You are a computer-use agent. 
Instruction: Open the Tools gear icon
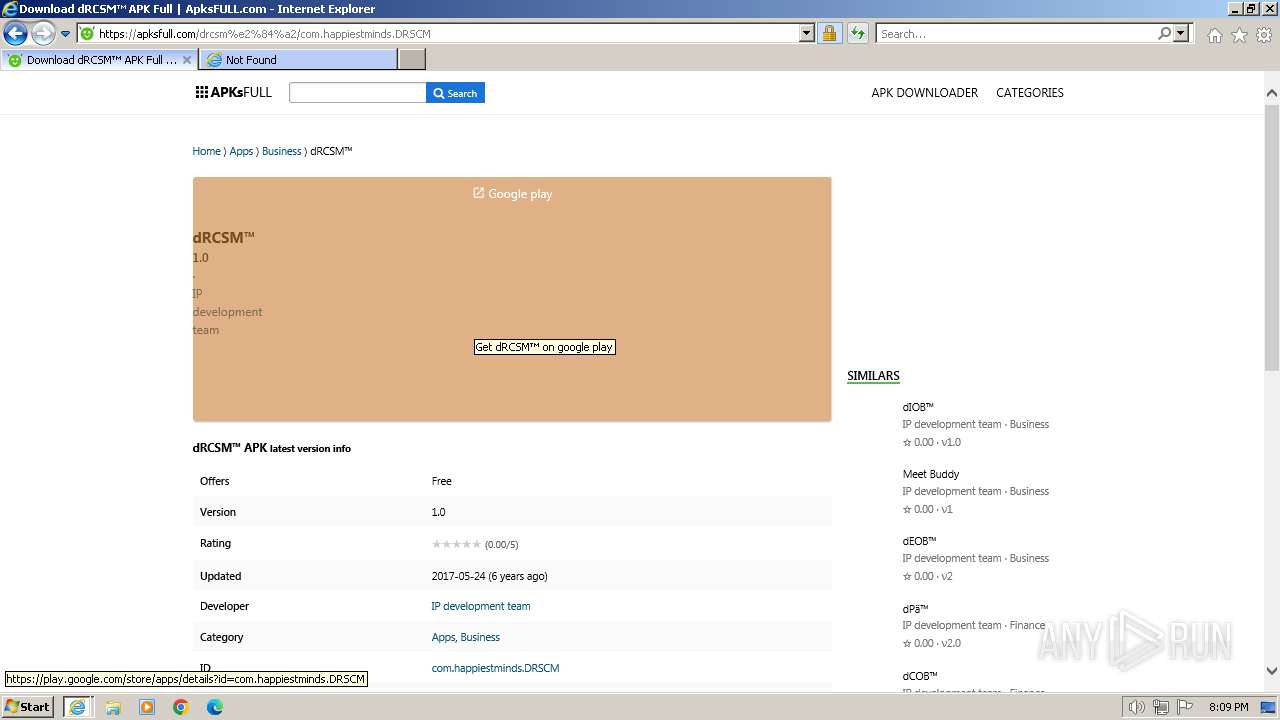1264,35
